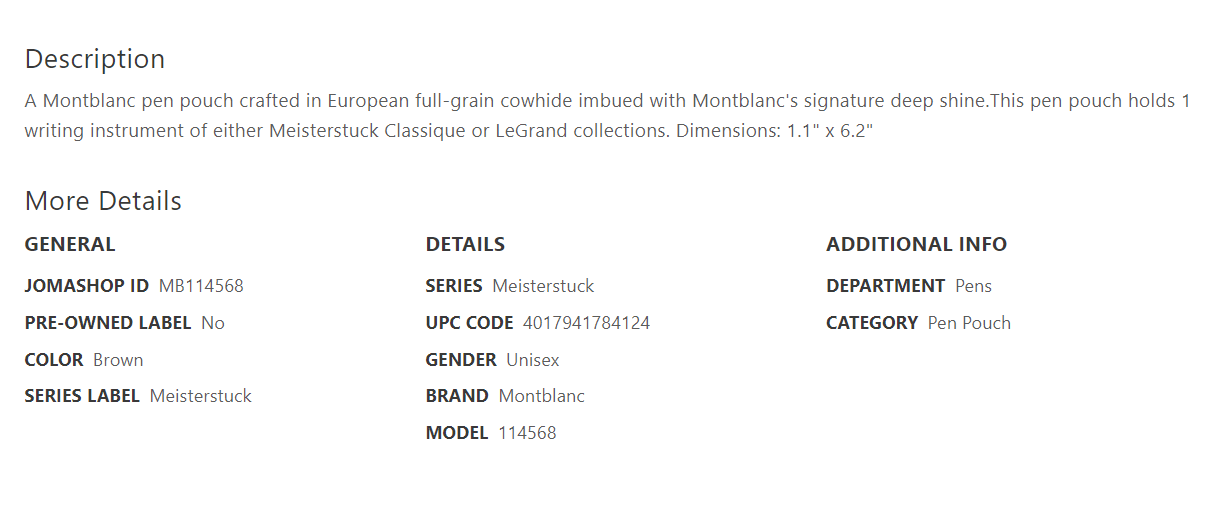Click the UPC code number 4017941784124
The height and width of the screenshot is (525, 1218).
coord(586,323)
